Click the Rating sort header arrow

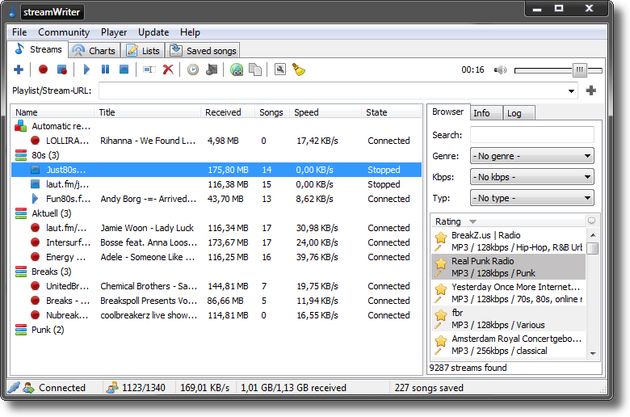pyautogui.click(x=473, y=222)
